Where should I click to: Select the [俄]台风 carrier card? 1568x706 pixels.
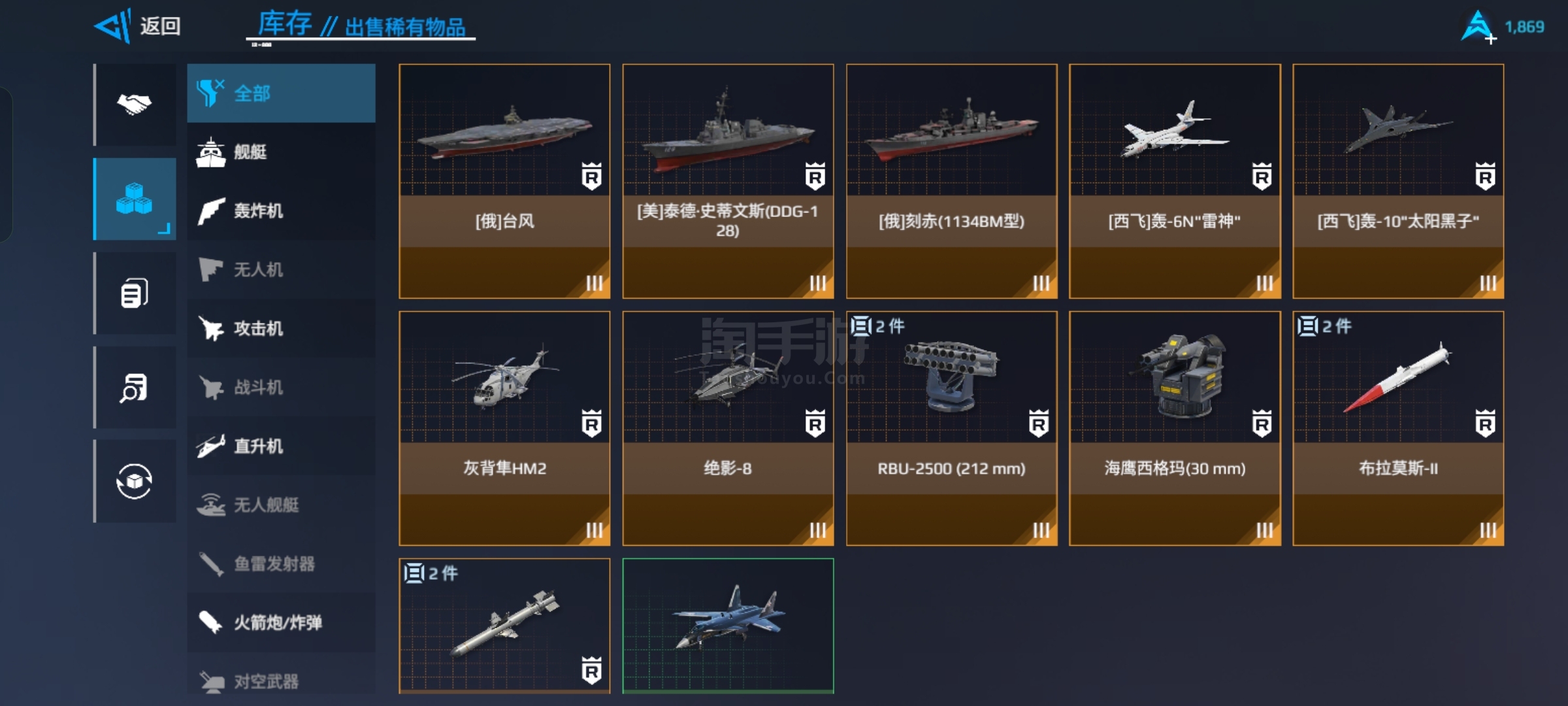(x=504, y=181)
